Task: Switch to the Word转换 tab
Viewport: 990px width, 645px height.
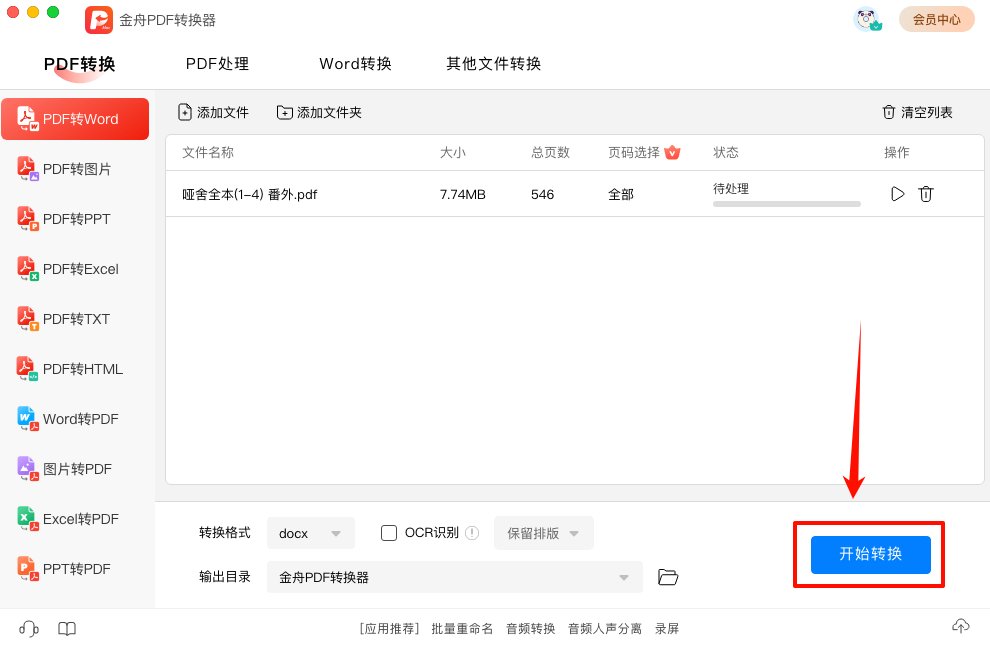Action: [355, 64]
